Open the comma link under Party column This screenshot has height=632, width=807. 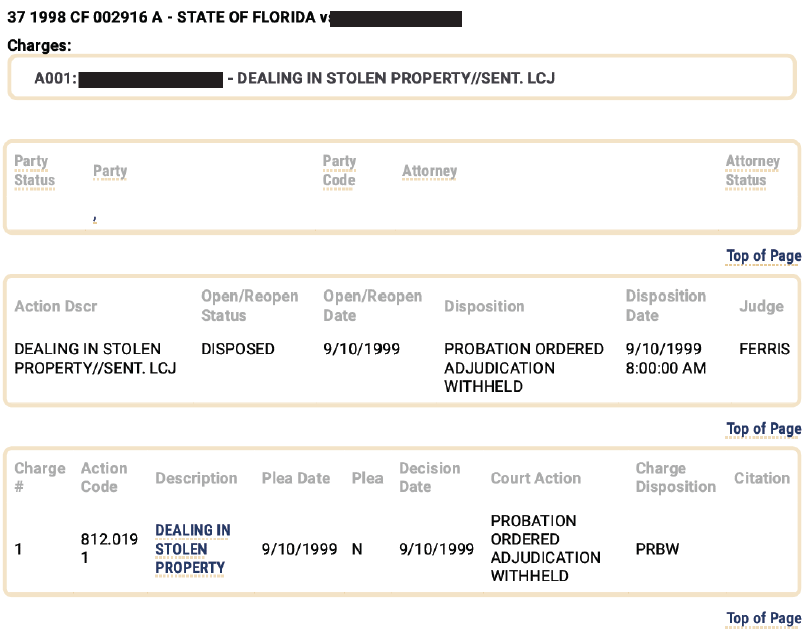point(95,220)
